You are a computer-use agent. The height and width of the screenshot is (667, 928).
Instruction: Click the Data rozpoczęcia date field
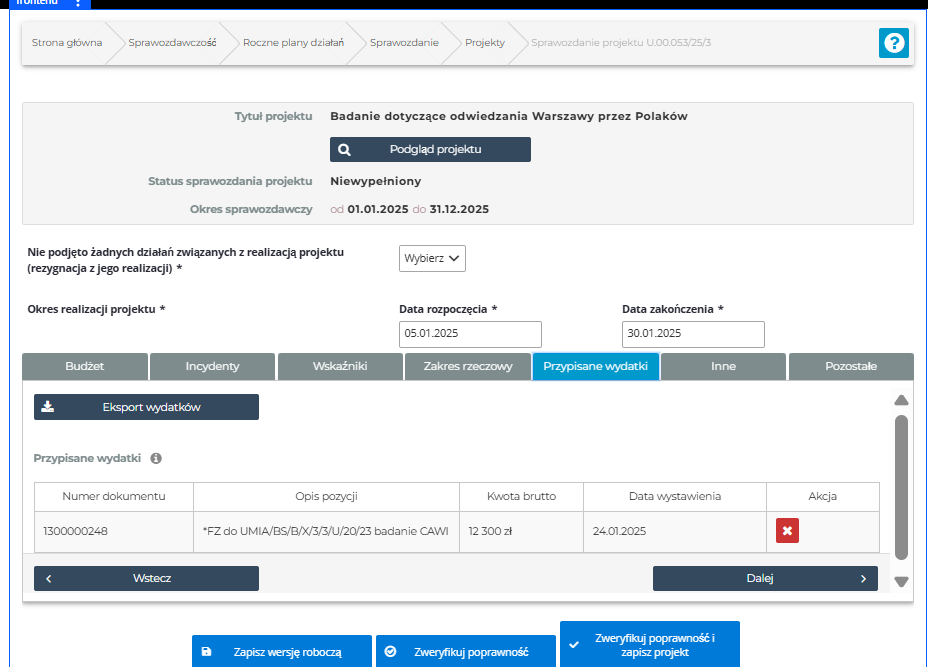point(469,334)
